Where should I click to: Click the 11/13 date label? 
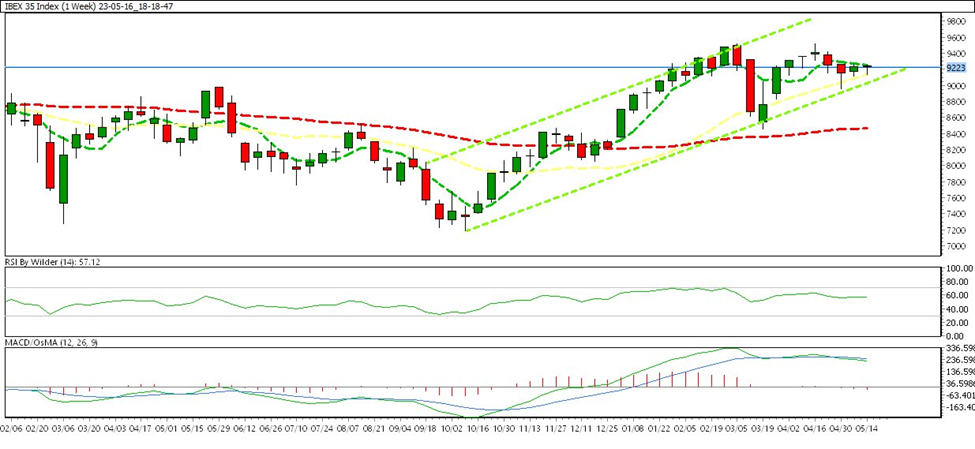(529, 429)
